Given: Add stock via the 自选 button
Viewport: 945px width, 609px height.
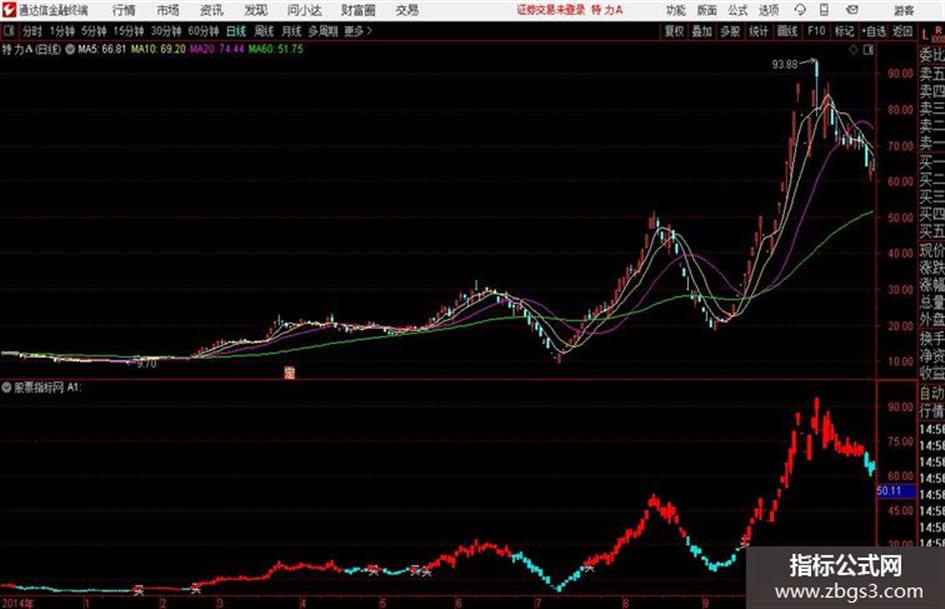Looking at the screenshot, I should tap(874, 31).
